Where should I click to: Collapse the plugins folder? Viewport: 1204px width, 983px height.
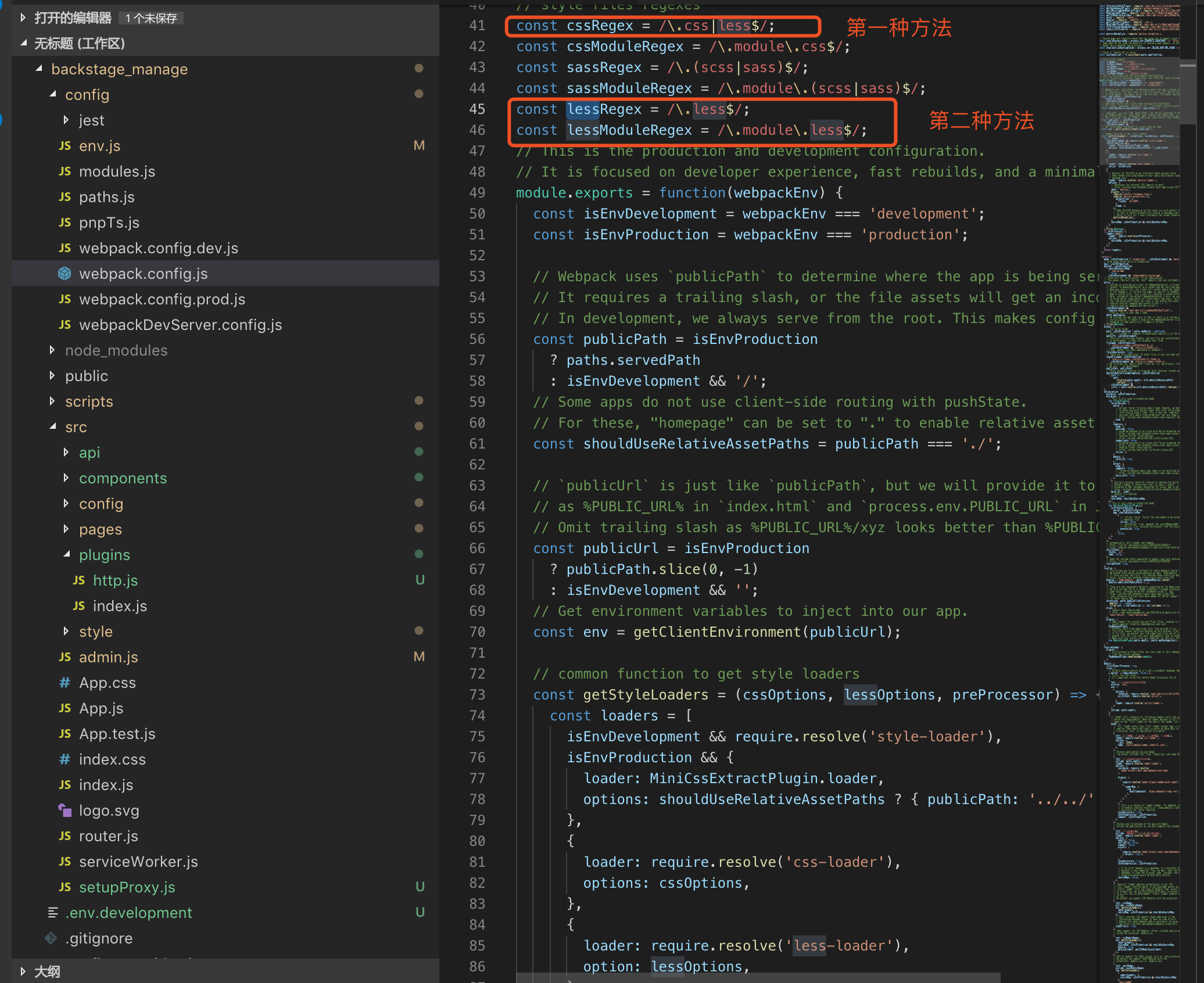(x=67, y=554)
